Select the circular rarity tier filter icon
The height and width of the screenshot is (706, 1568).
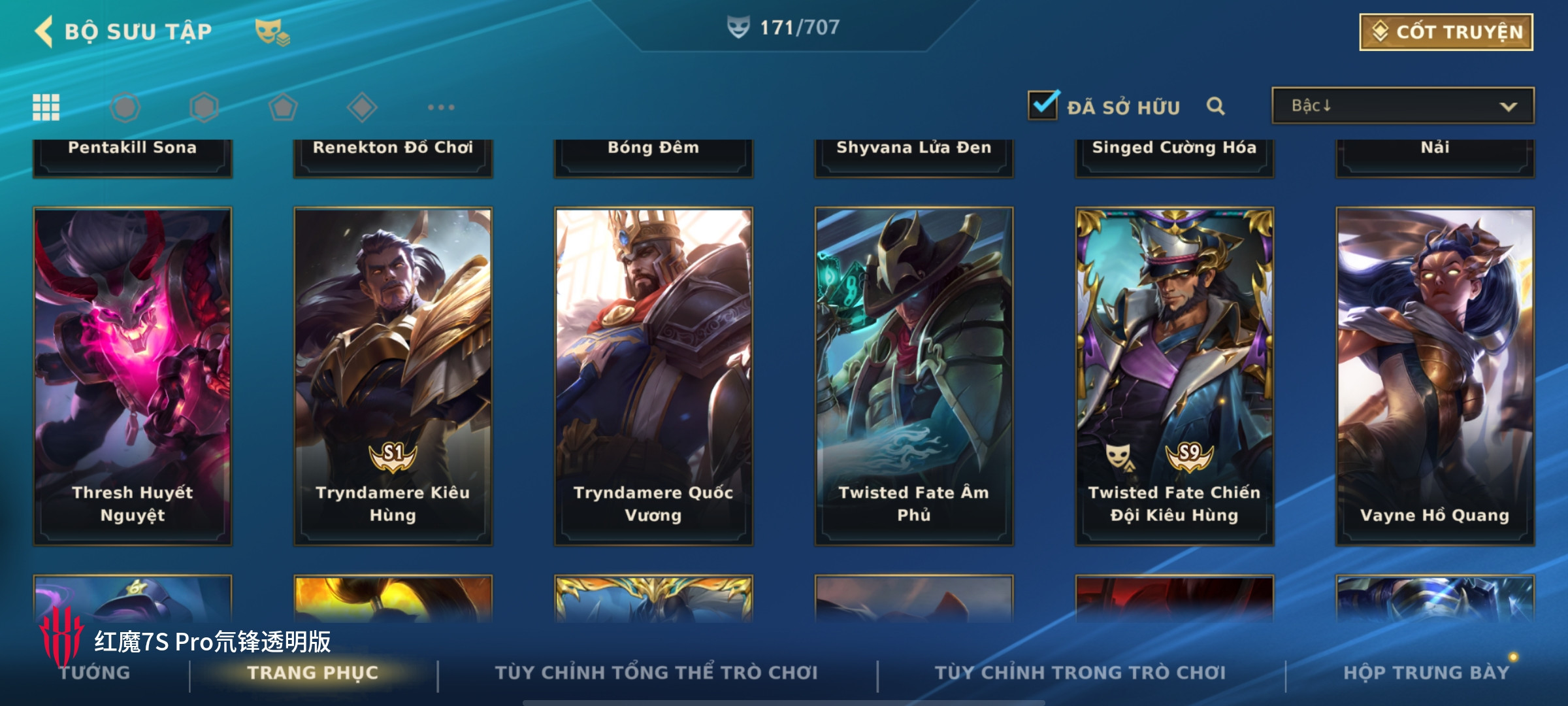pyautogui.click(x=125, y=107)
